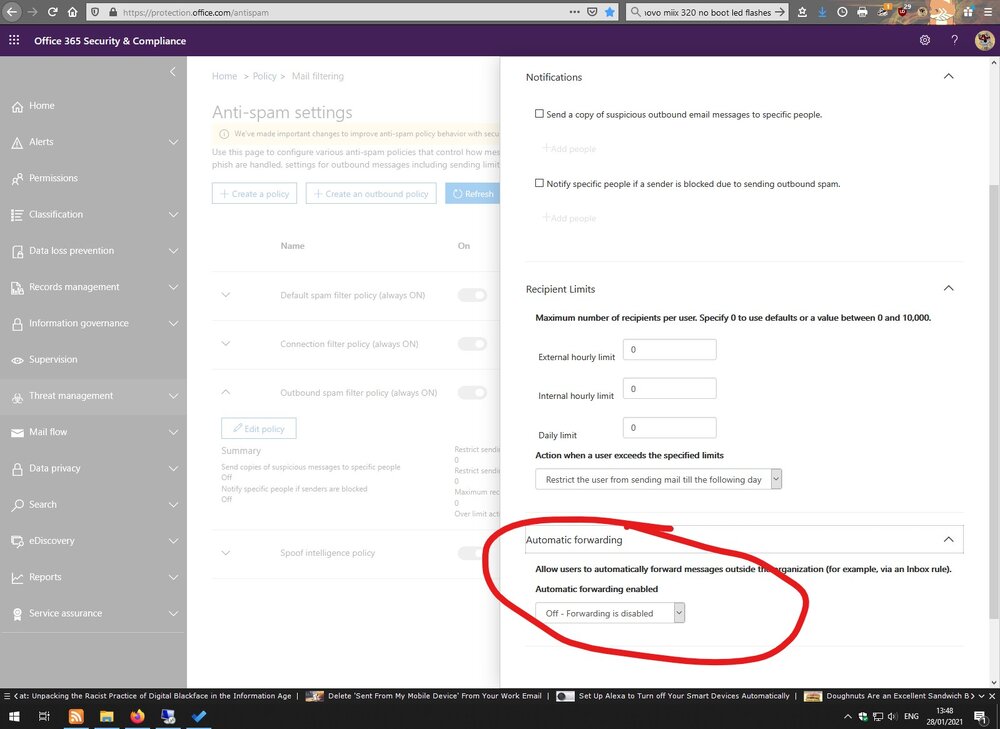The image size is (1000, 729).
Task: Toggle the Default spam filter policy switch
Action: click(x=472, y=295)
